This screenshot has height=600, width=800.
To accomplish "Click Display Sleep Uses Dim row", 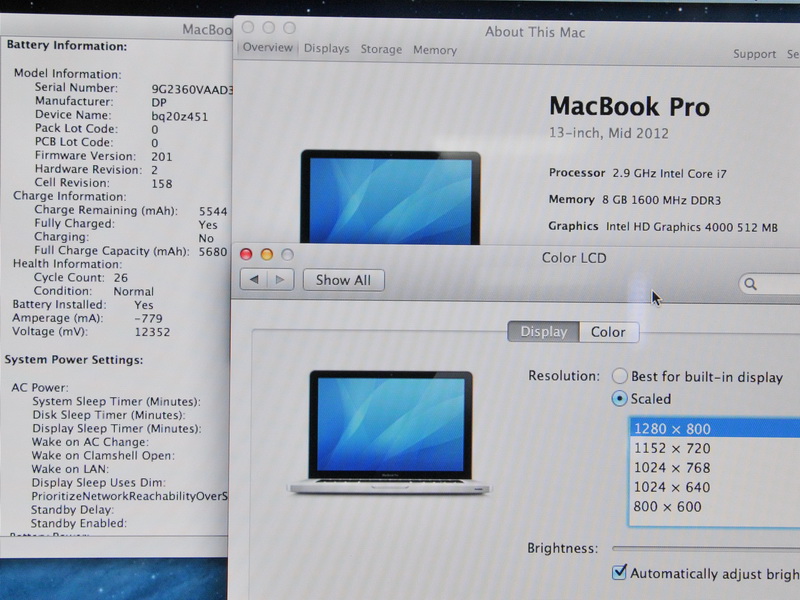I will (98, 483).
